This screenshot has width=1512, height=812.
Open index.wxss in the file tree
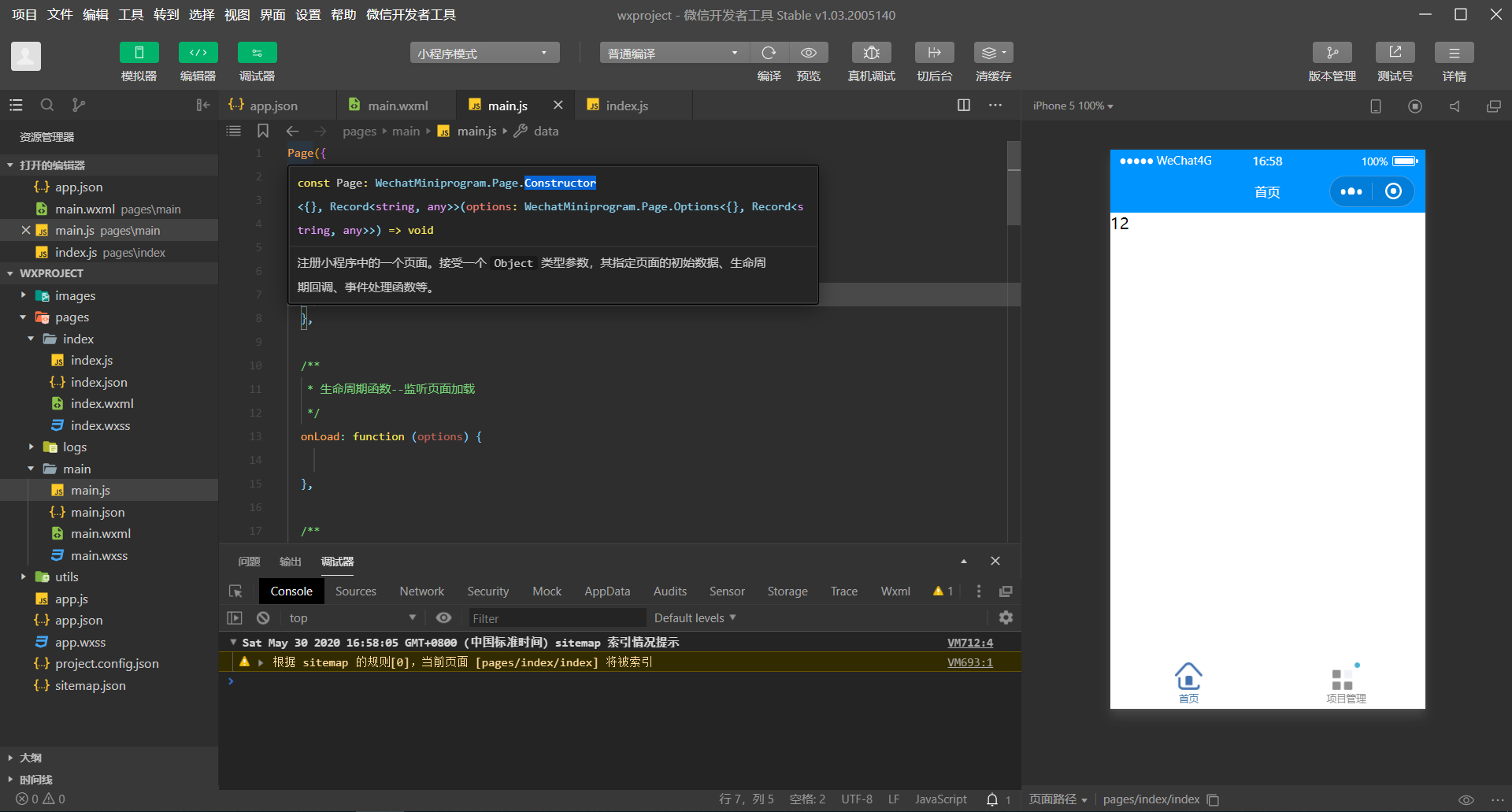coord(100,425)
